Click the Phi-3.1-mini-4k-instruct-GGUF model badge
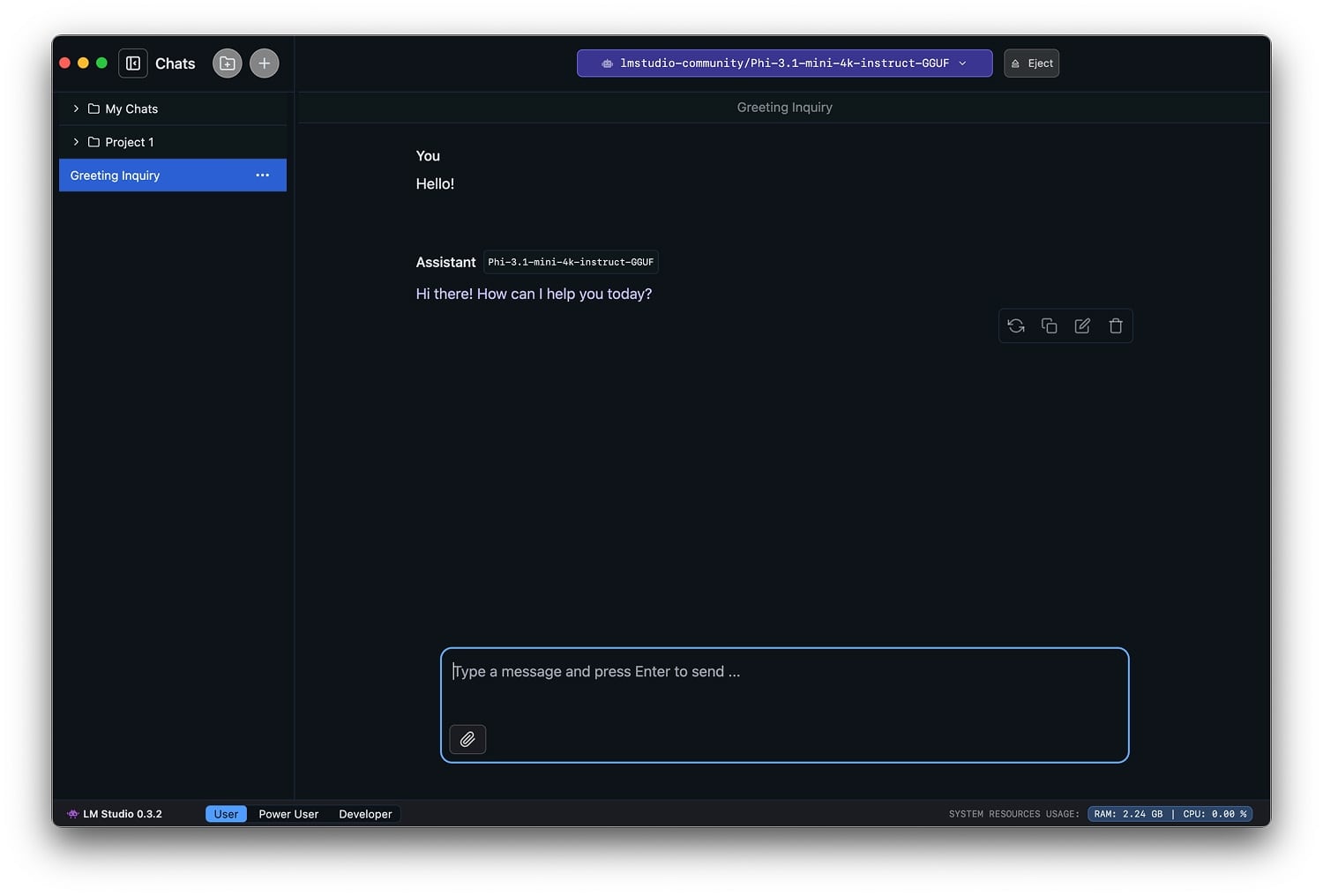This screenshot has height=896, width=1323. [570, 262]
